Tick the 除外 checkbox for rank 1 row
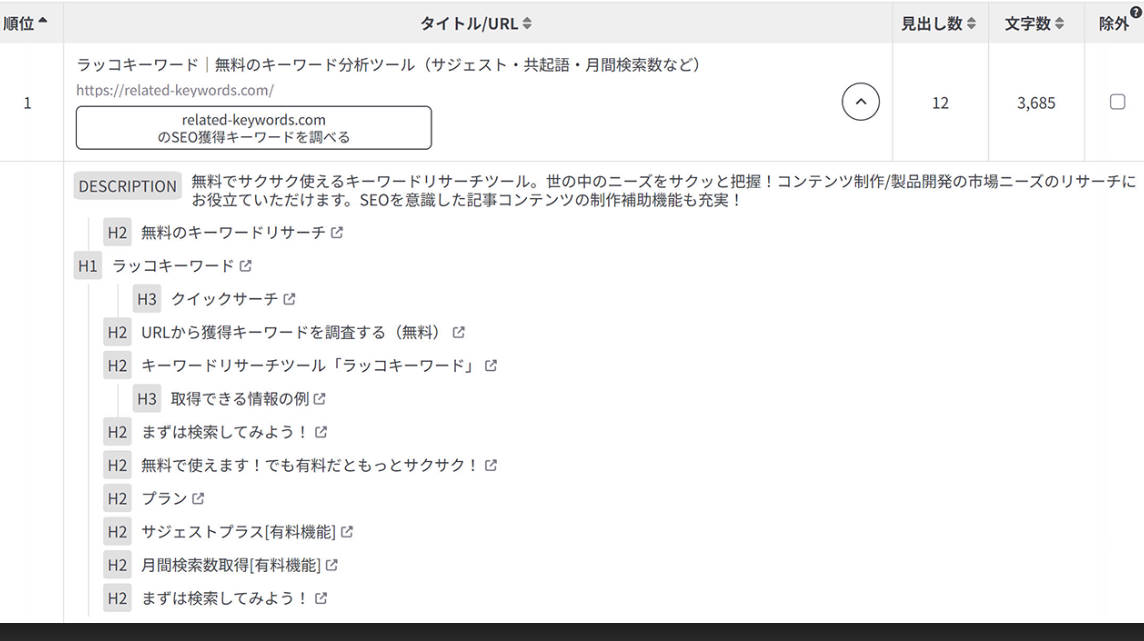The width and height of the screenshot is (1144, 641). tap(1117, 102)
